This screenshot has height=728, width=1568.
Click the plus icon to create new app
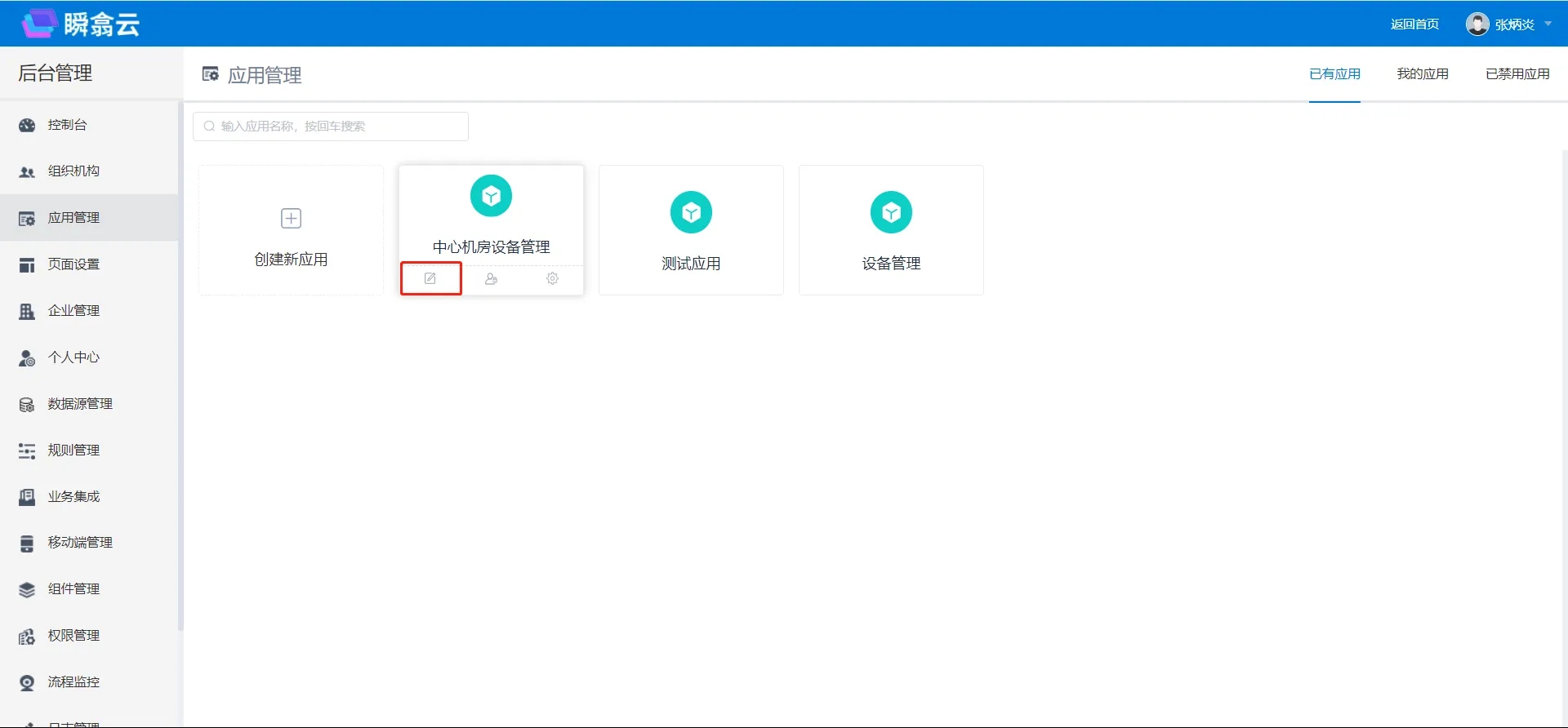291,219
